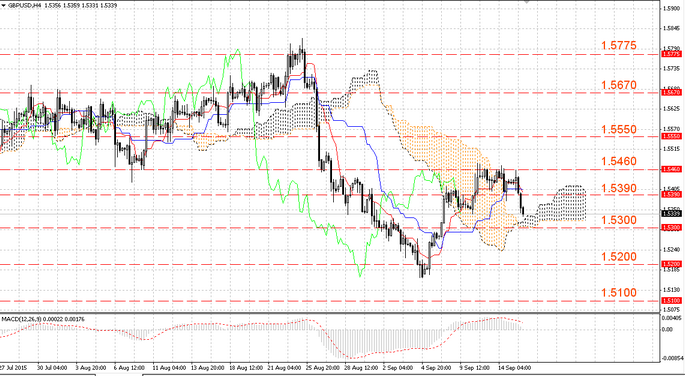Click the MACD(12,26,9) indicator label
The width and height of the screenshot is (685, 376).
[21, 319]
